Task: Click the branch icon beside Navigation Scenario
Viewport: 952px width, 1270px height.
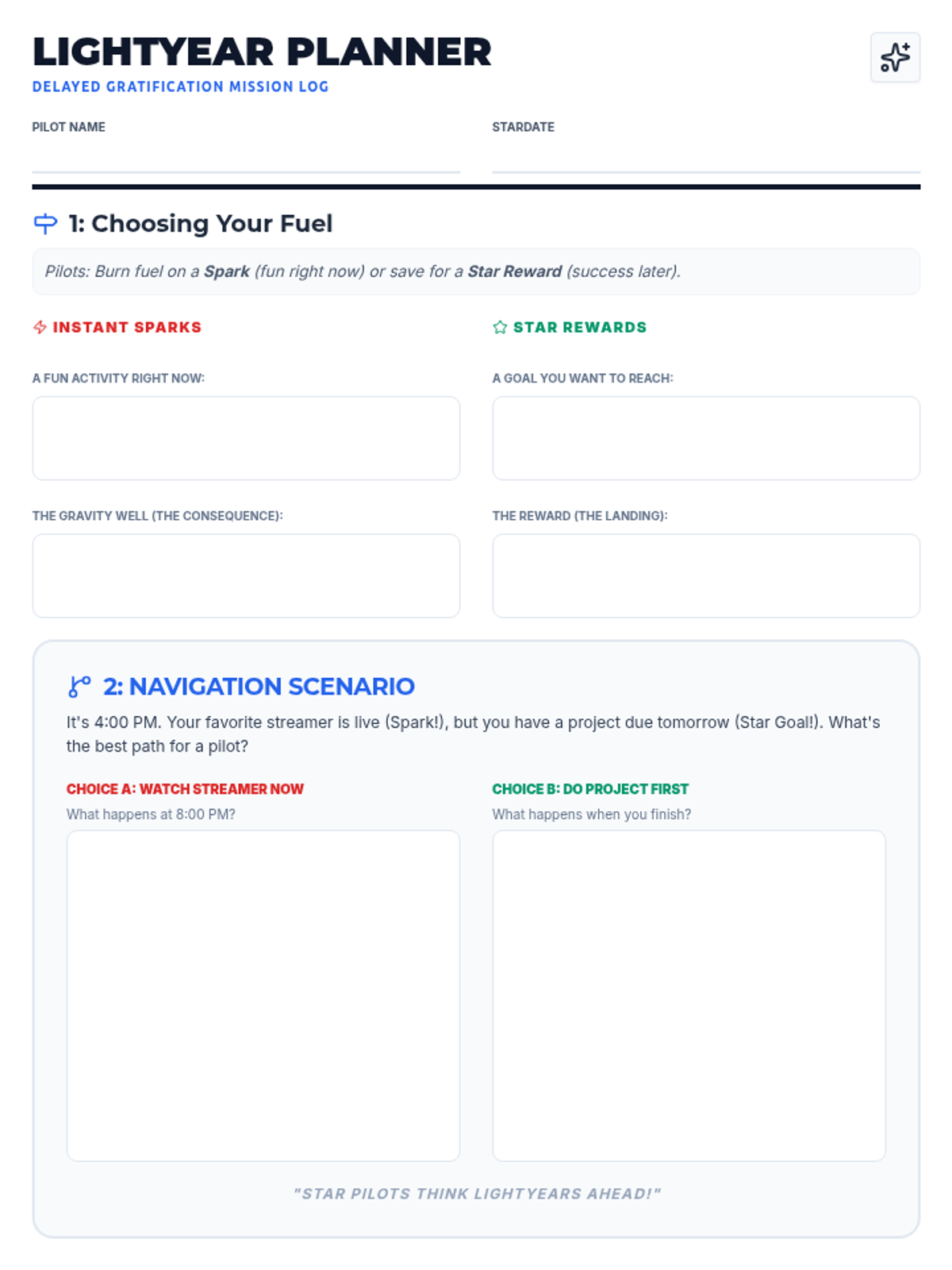Action: (79, 687)
